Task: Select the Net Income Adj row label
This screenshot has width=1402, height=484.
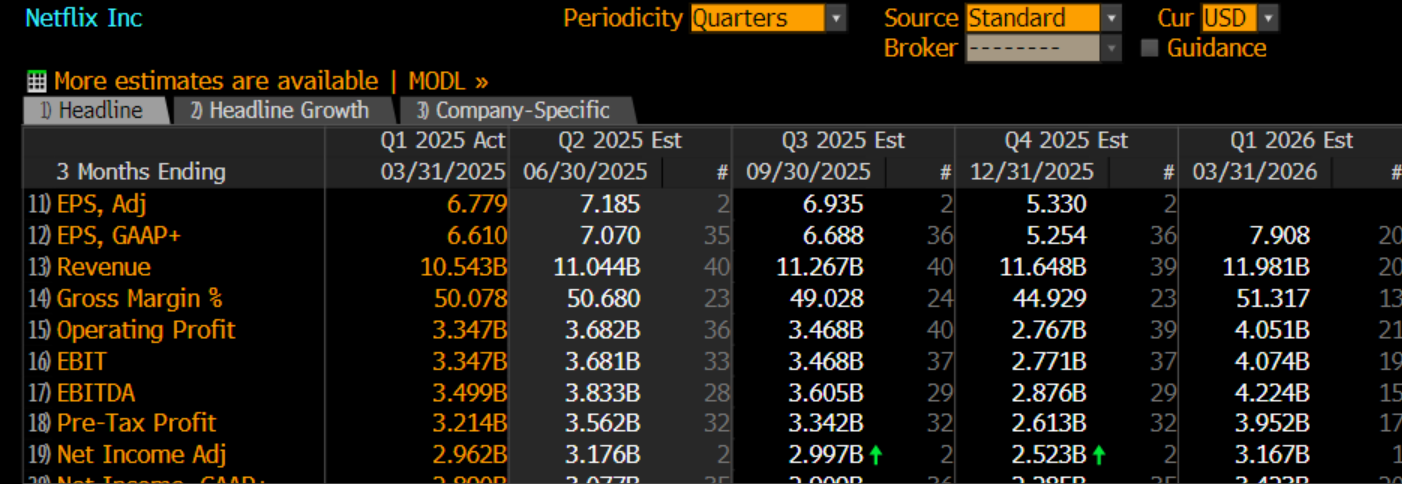Action: click(141, 455)
